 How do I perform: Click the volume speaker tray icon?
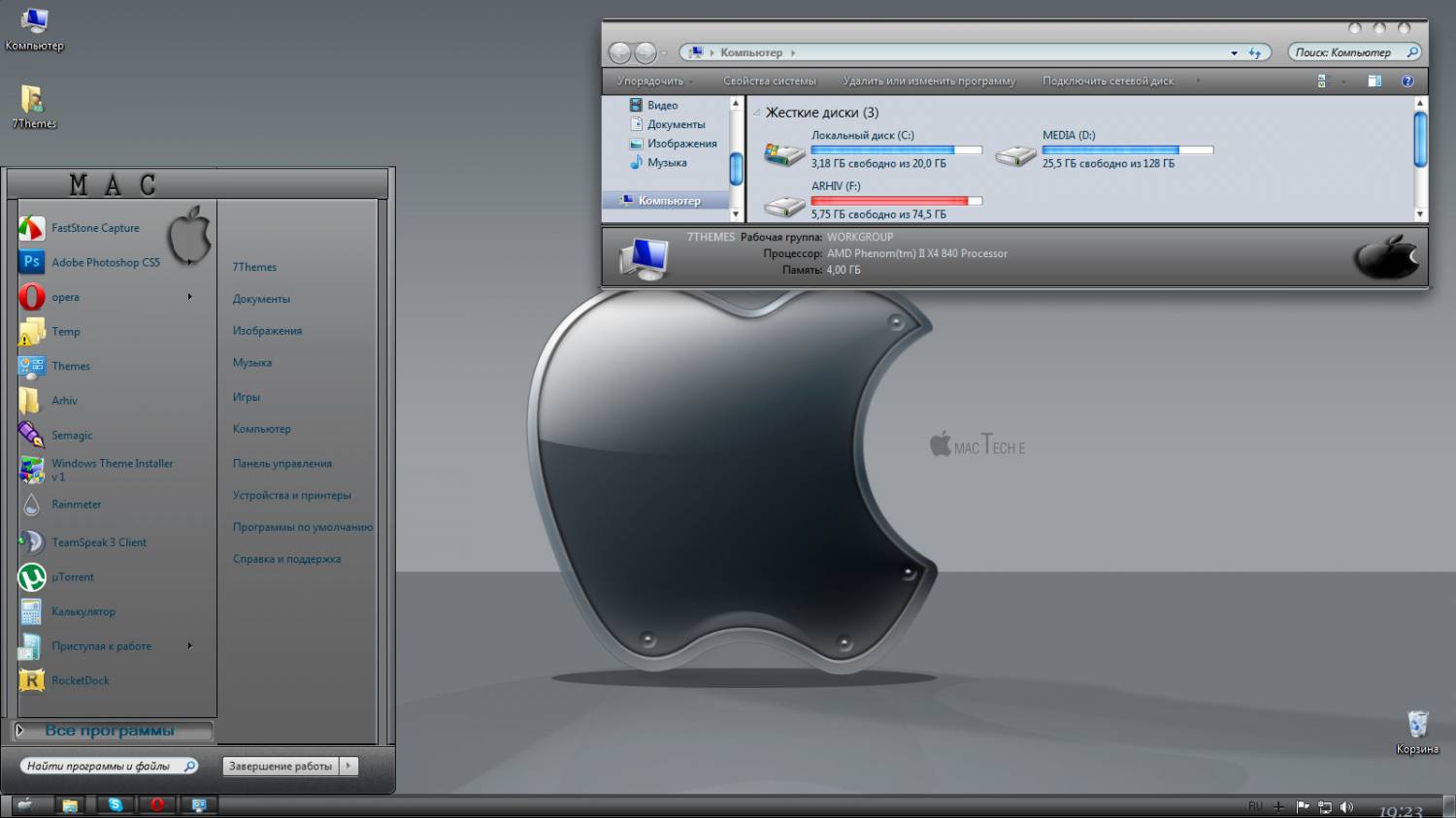[x=1346, y=806]
